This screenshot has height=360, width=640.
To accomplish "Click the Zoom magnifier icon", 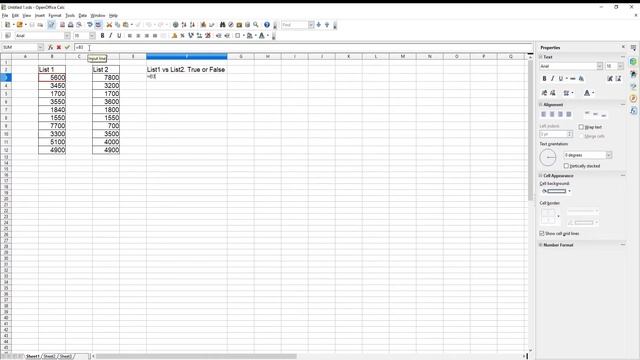I will click(256, 25).
